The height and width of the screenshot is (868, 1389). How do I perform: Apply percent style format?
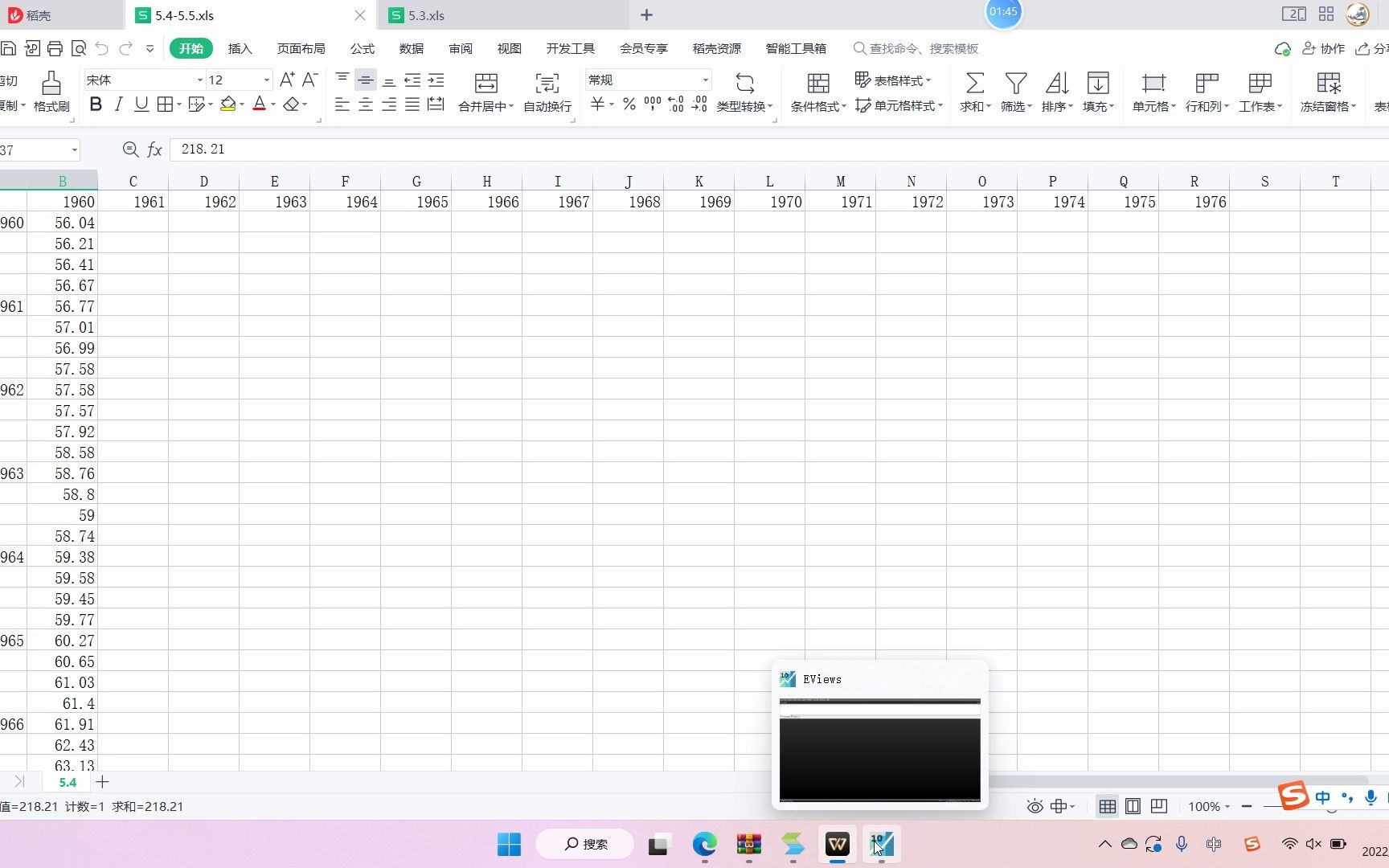coord(629,104)
